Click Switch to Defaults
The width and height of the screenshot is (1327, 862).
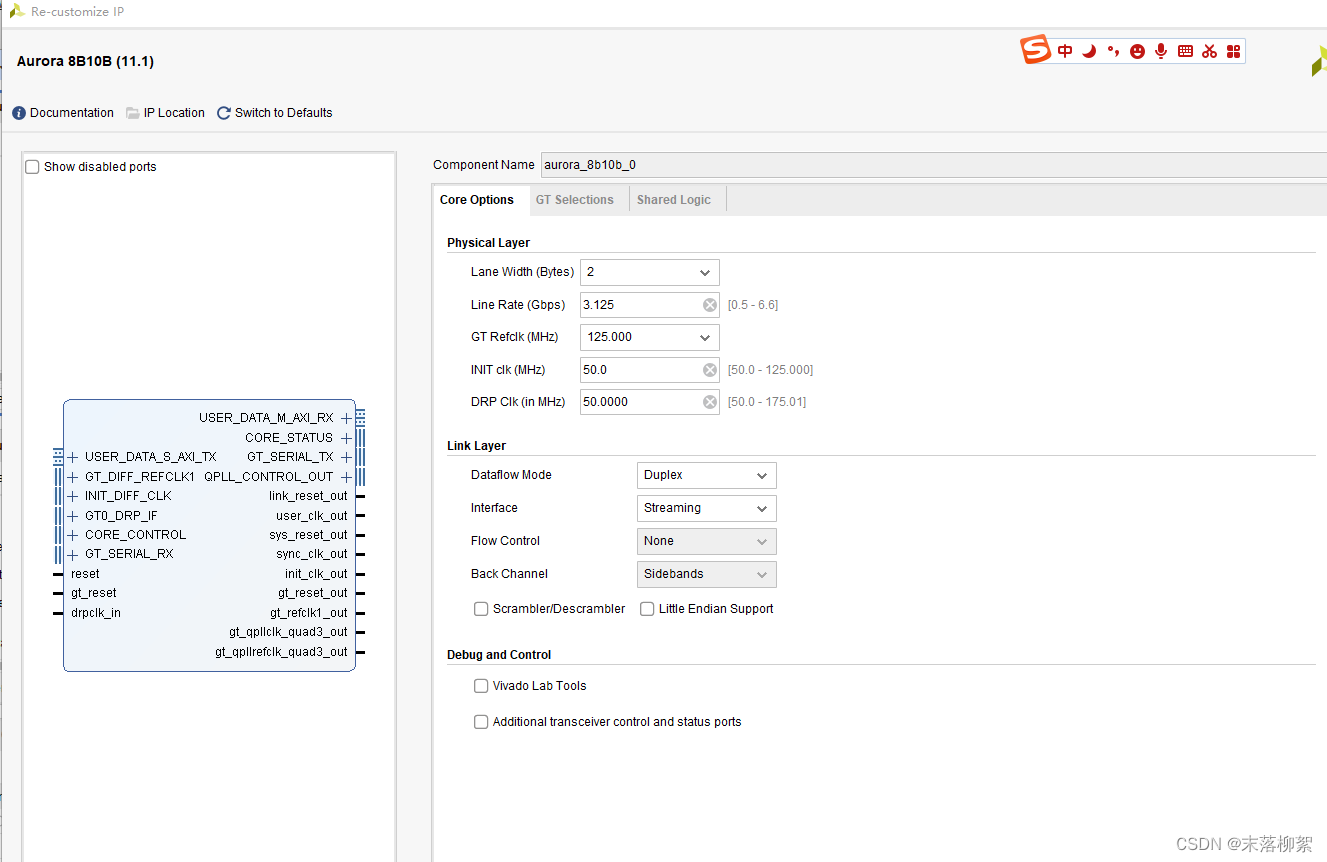(275, 113)
